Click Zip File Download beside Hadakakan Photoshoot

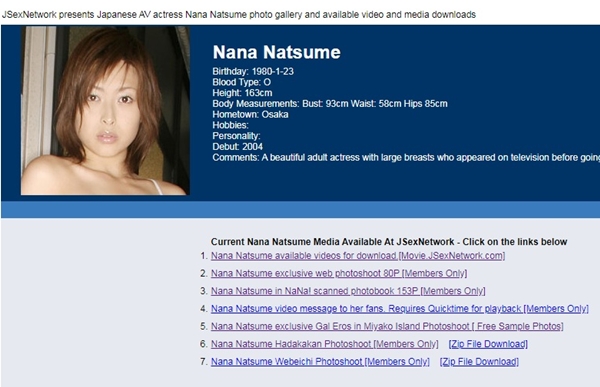point(488,344)
